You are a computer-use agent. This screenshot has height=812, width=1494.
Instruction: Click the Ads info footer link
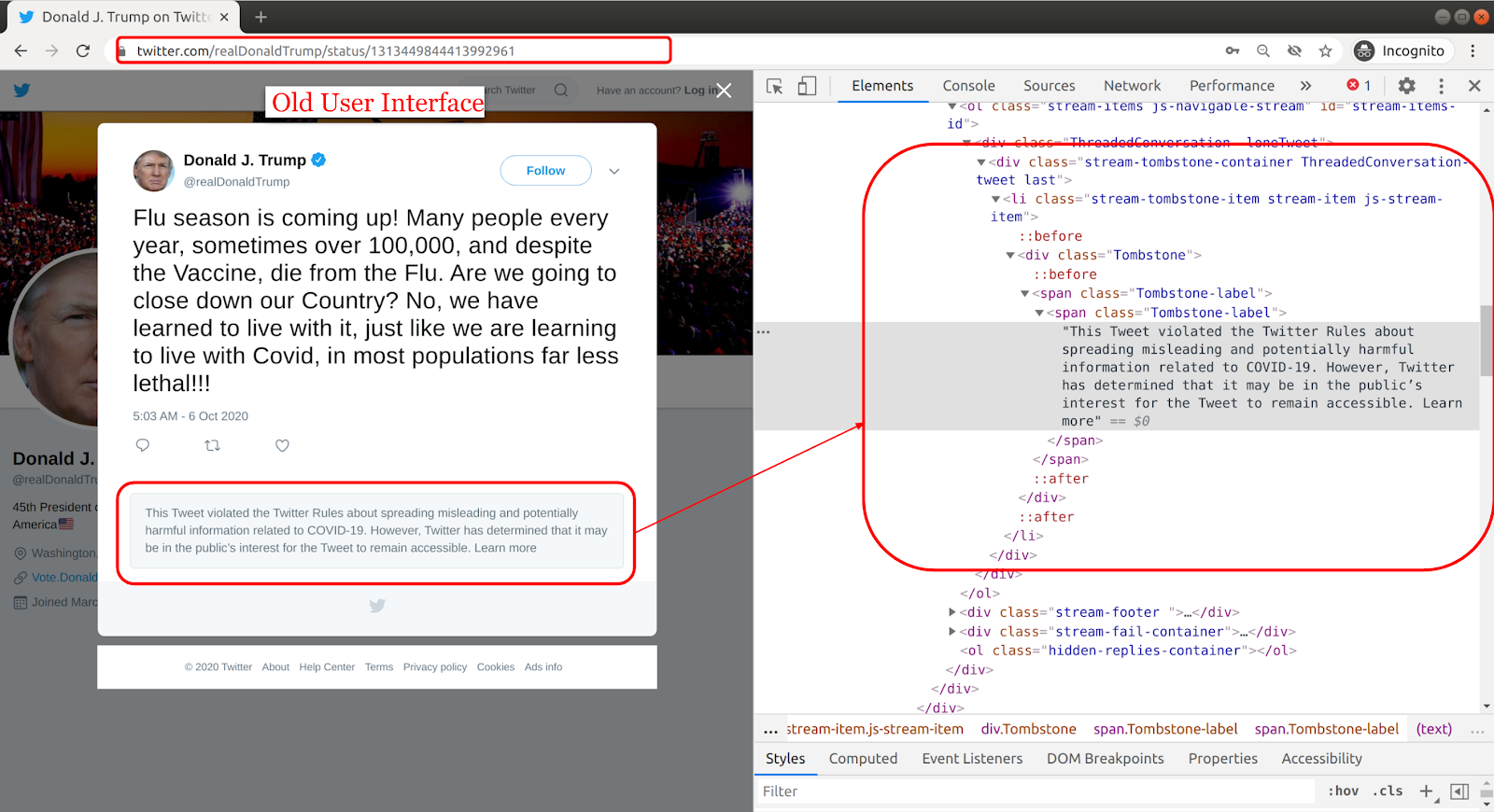pos(543,667)
